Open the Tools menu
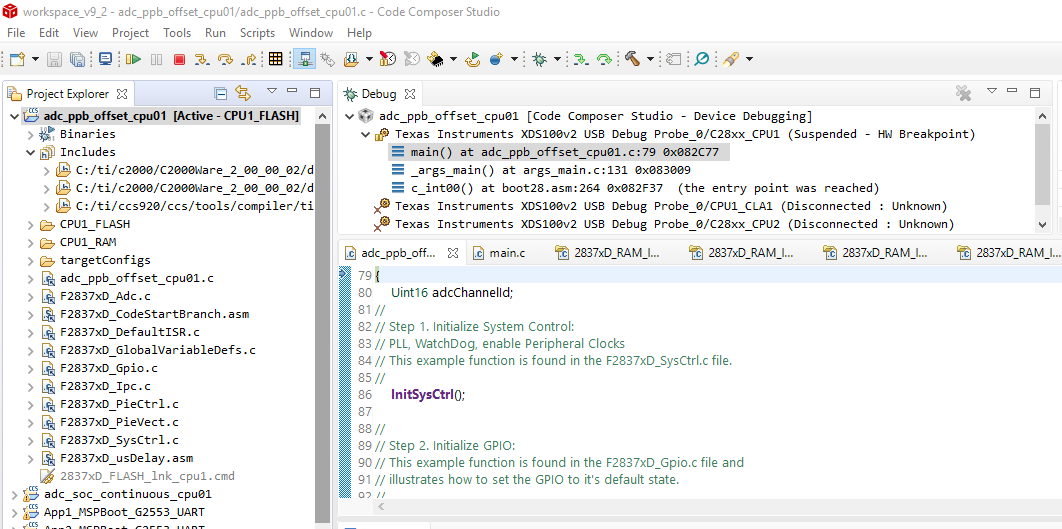This screenshot has width=1062, height=529. point(177,33)
